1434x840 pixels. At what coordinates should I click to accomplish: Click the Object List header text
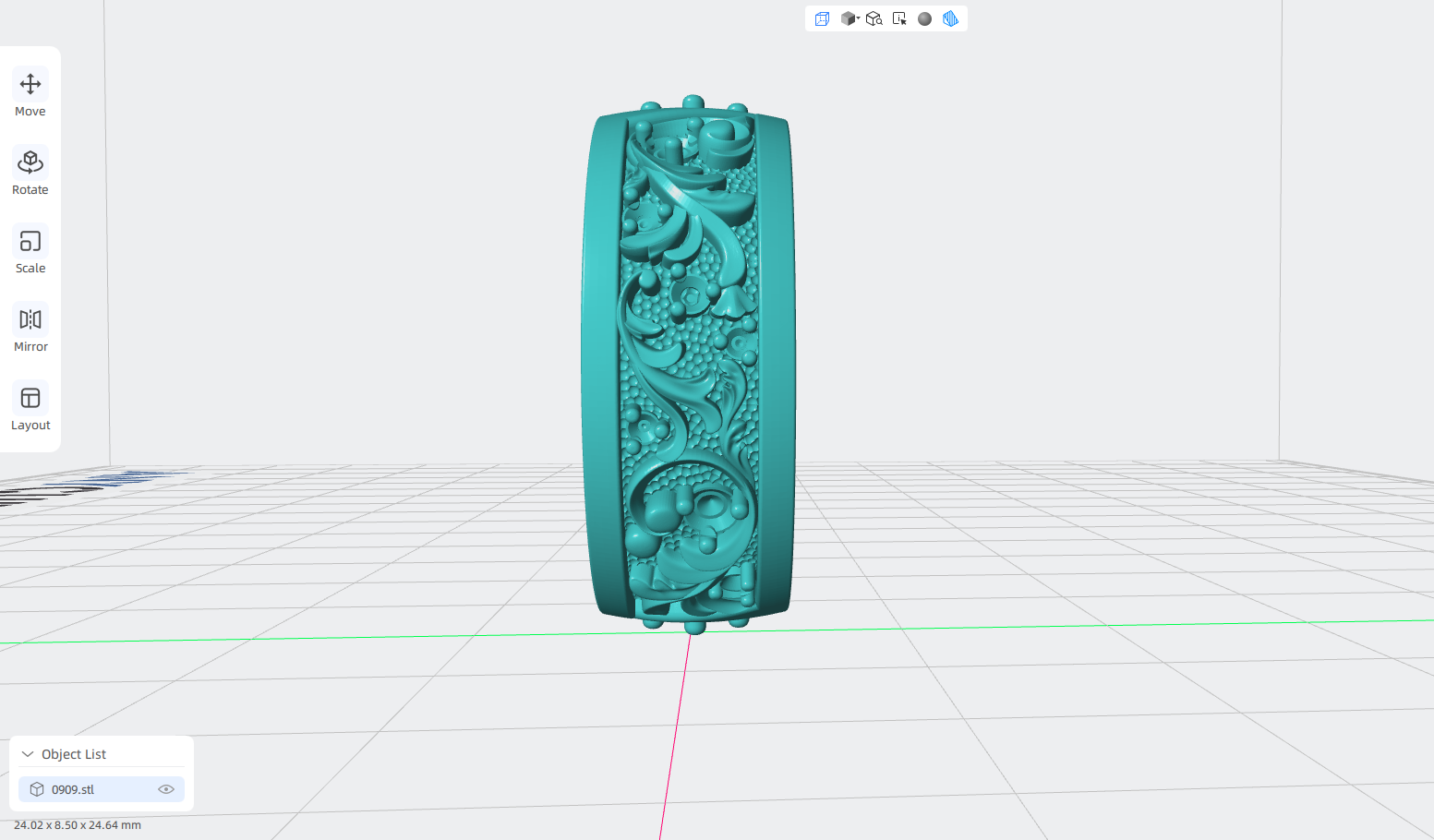(x=74, y=754)
